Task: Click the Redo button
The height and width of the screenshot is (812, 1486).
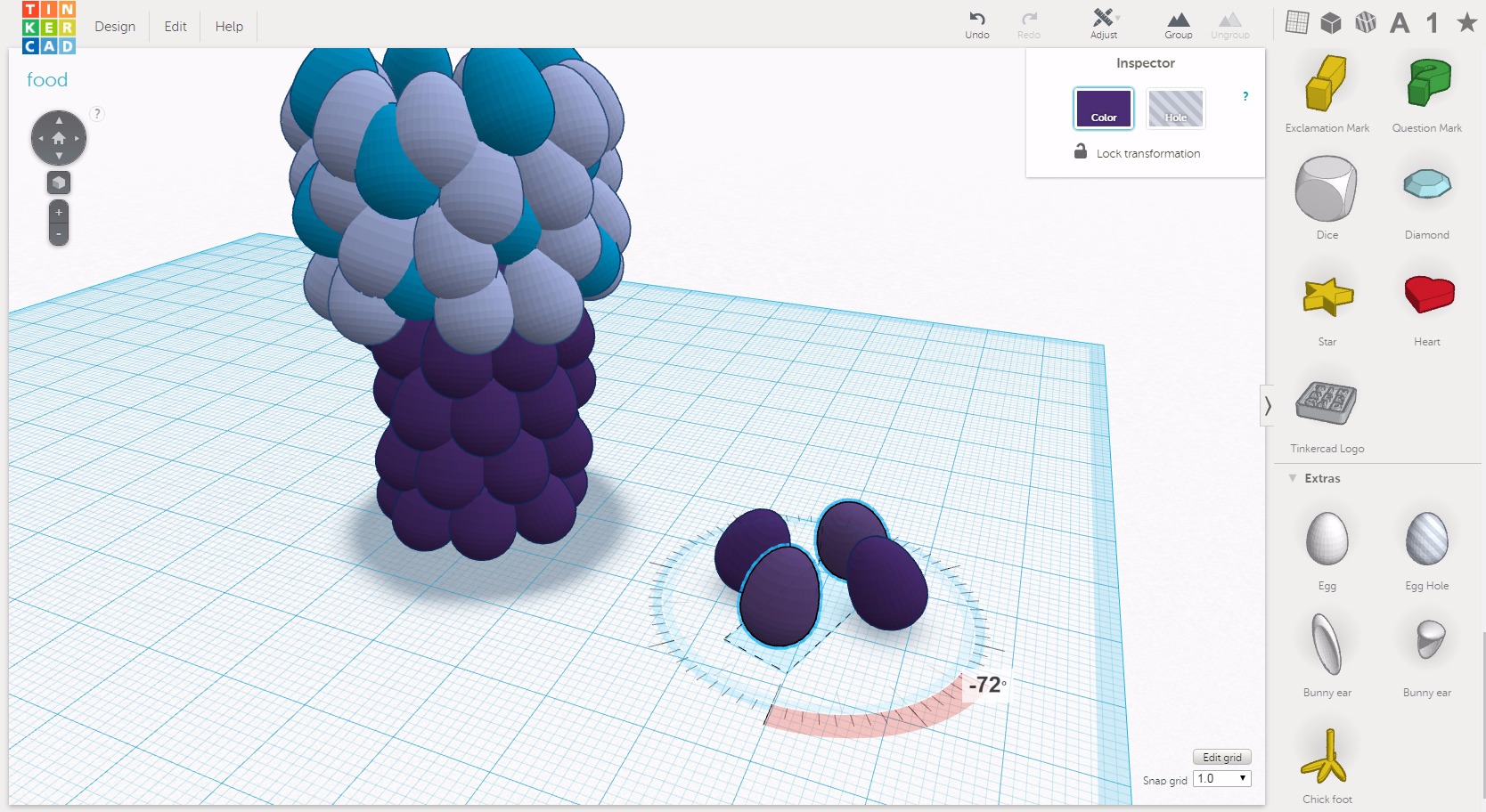Action: coord(1029,24)
